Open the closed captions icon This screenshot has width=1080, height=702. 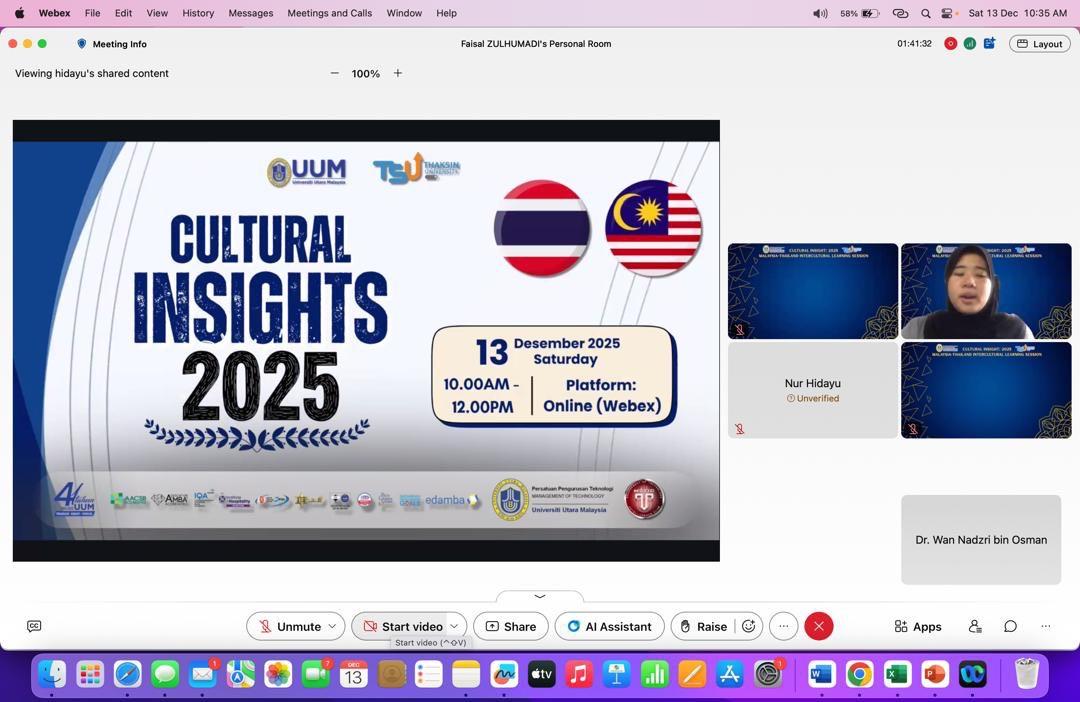click(x=34, y=626)
